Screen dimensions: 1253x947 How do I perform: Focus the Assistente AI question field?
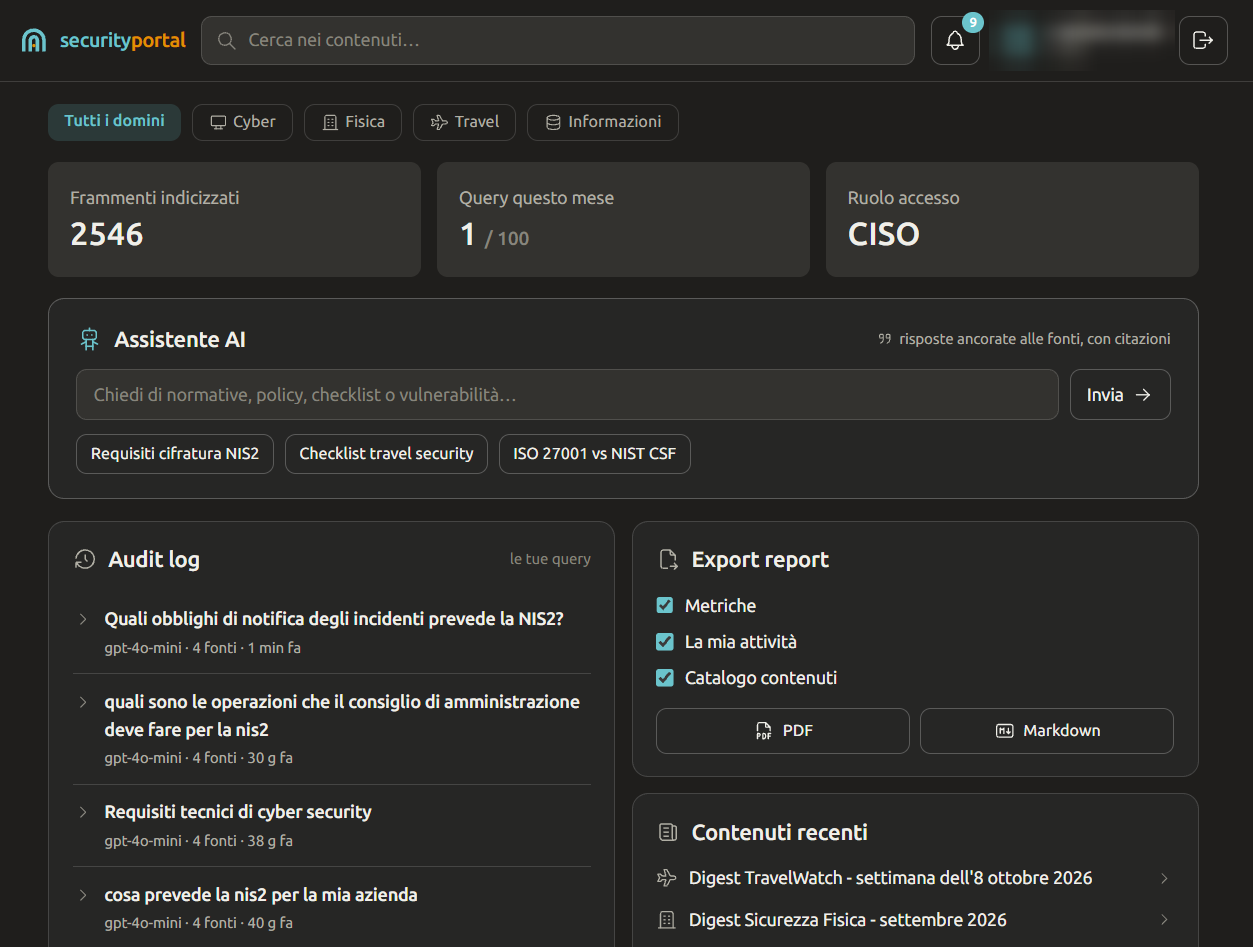tap(567, 395)
